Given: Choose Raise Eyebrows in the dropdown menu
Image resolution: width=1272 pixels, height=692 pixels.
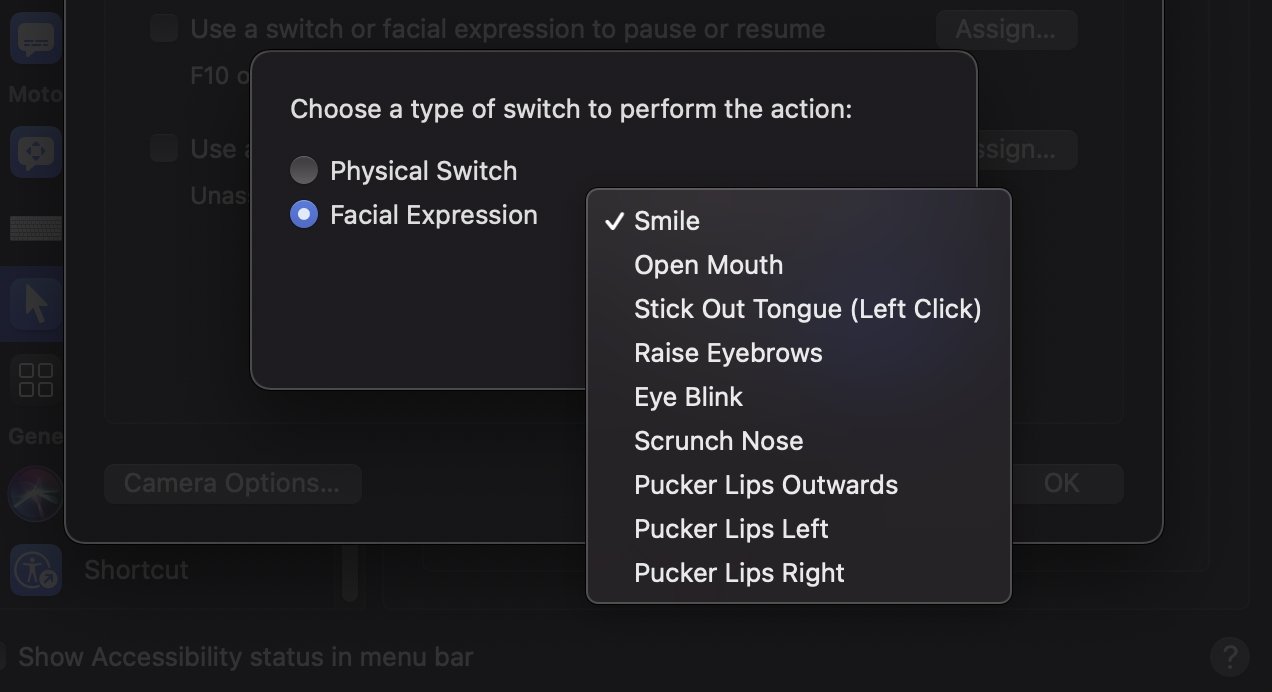Looking at the screenshot, I should 728,353.
